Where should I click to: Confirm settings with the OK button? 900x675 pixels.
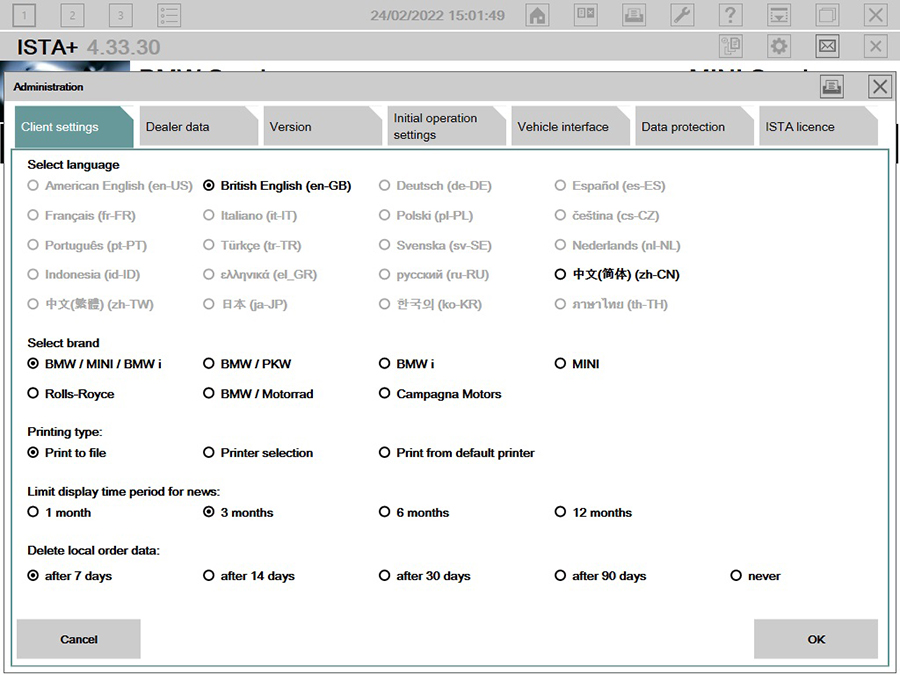pos(816,639)
